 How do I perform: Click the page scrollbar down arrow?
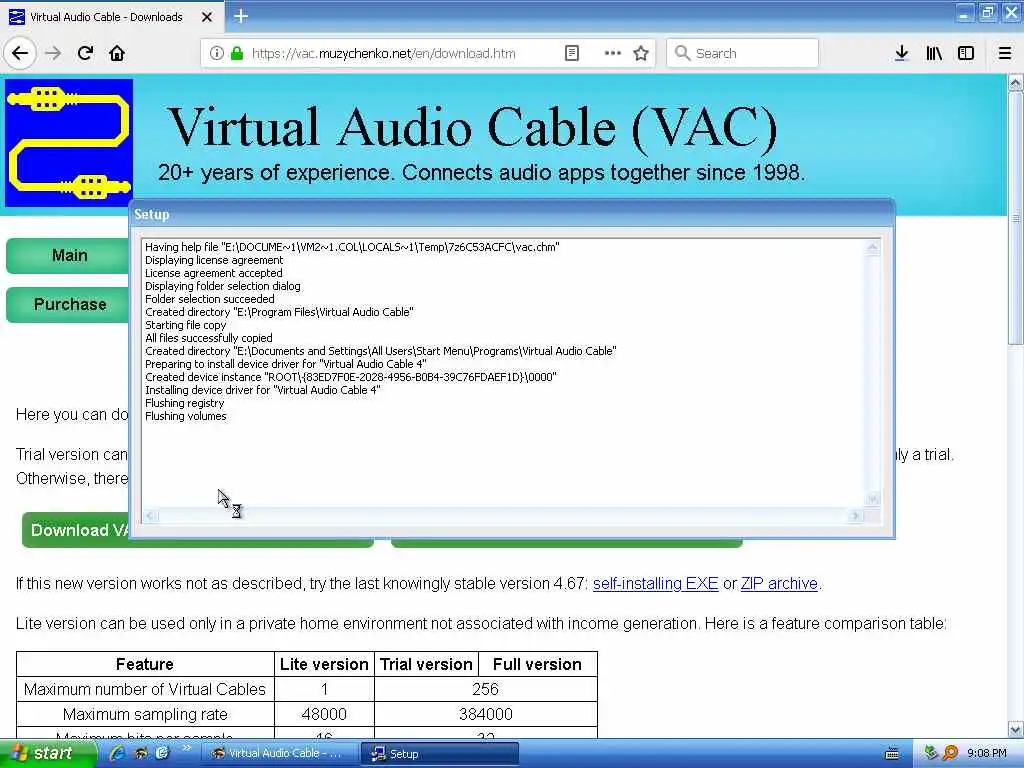click(1016, 729)
